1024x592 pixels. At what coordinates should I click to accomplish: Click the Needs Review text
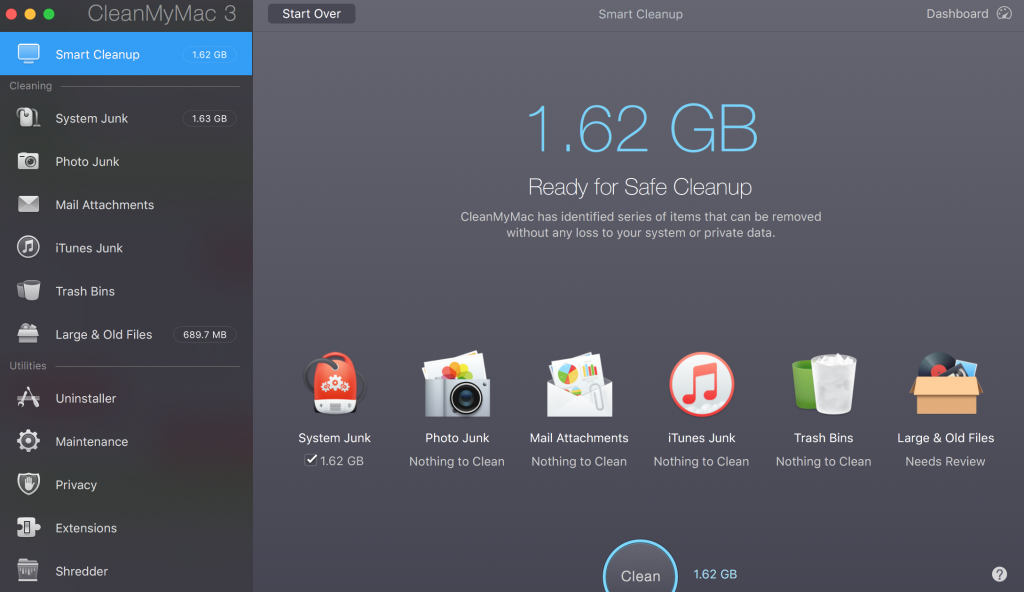[x=945, y=461]
